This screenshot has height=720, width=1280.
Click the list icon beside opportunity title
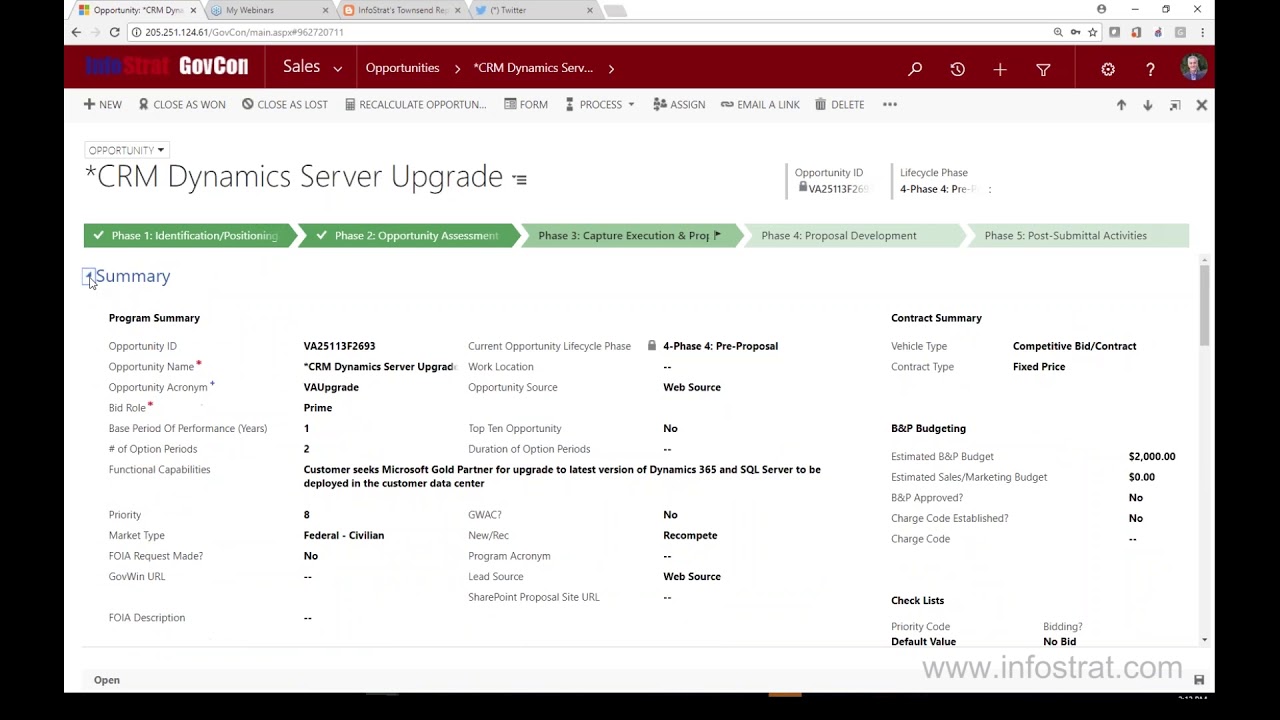[519, 179]
